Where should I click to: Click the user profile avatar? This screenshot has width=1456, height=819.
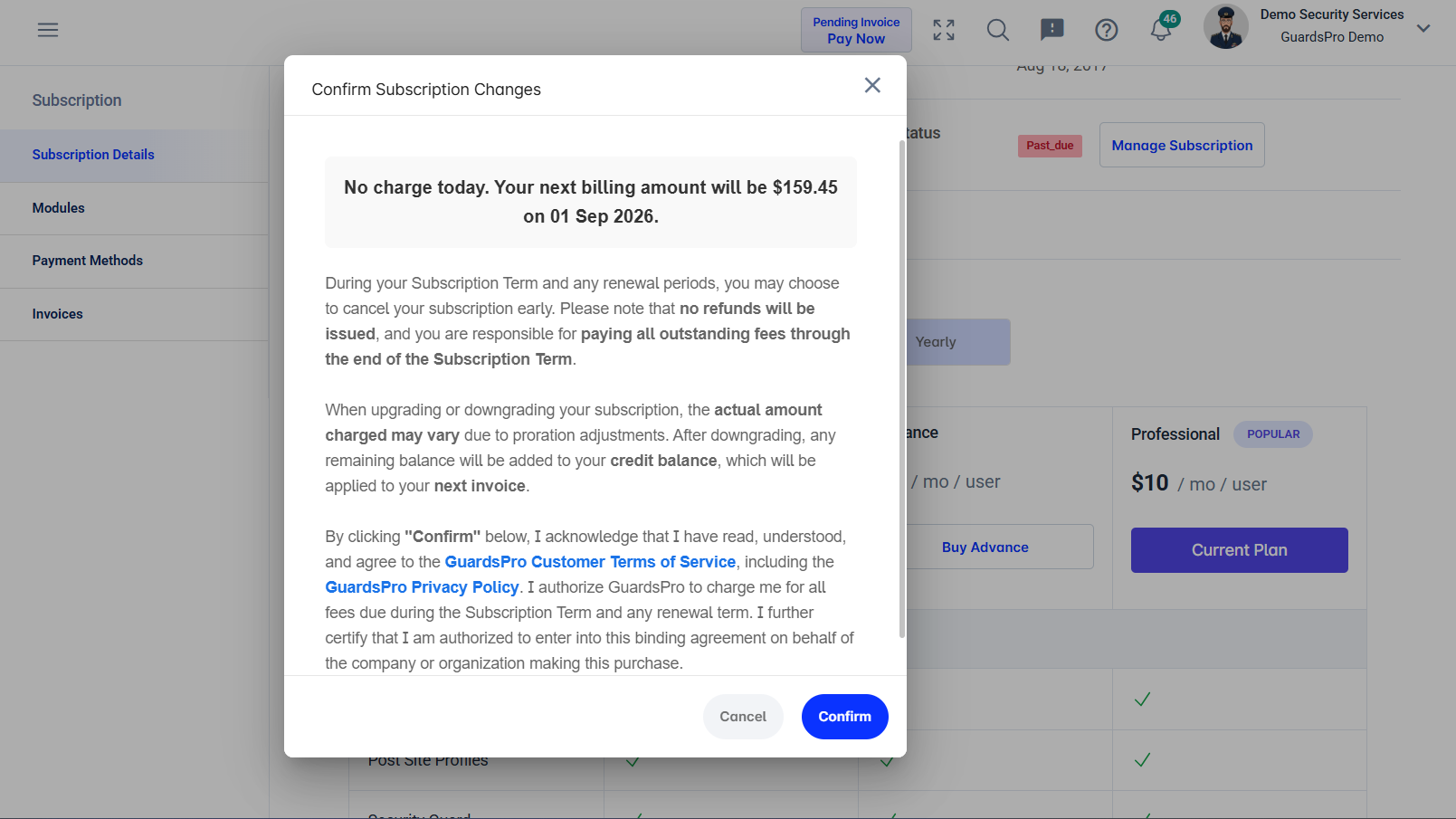(1226, 26)
